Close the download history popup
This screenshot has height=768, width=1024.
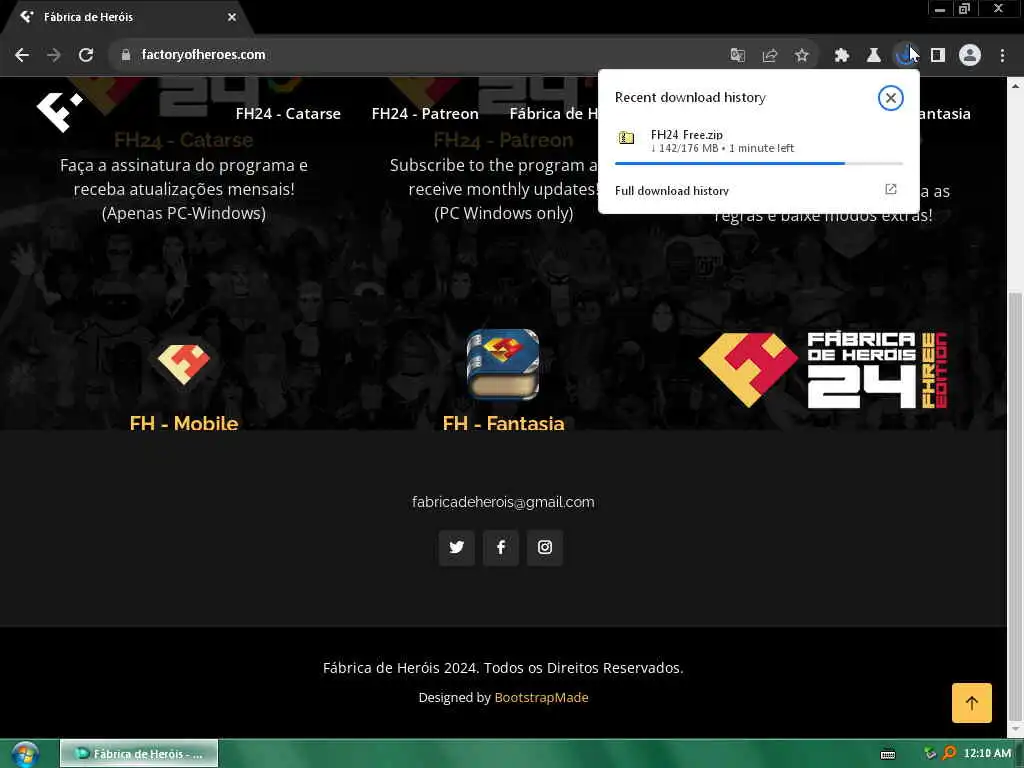(890, 98)
